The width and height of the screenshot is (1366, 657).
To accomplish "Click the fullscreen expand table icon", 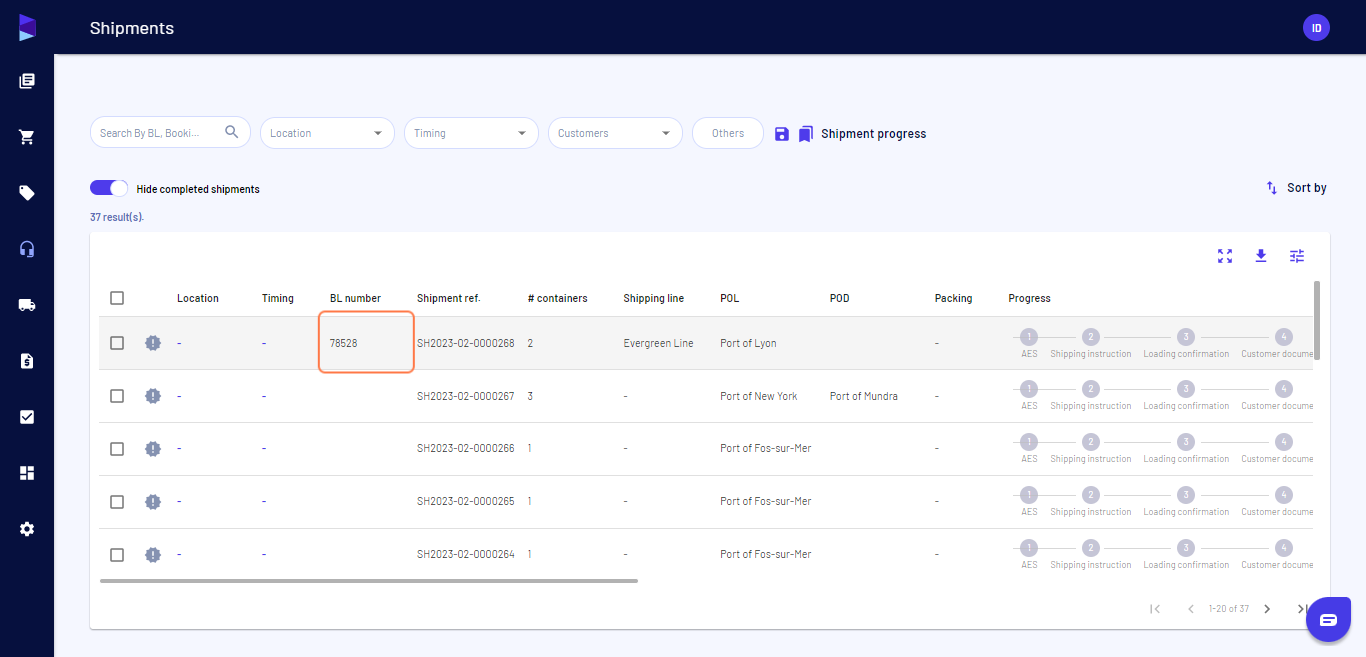I will coord(1225,256).
